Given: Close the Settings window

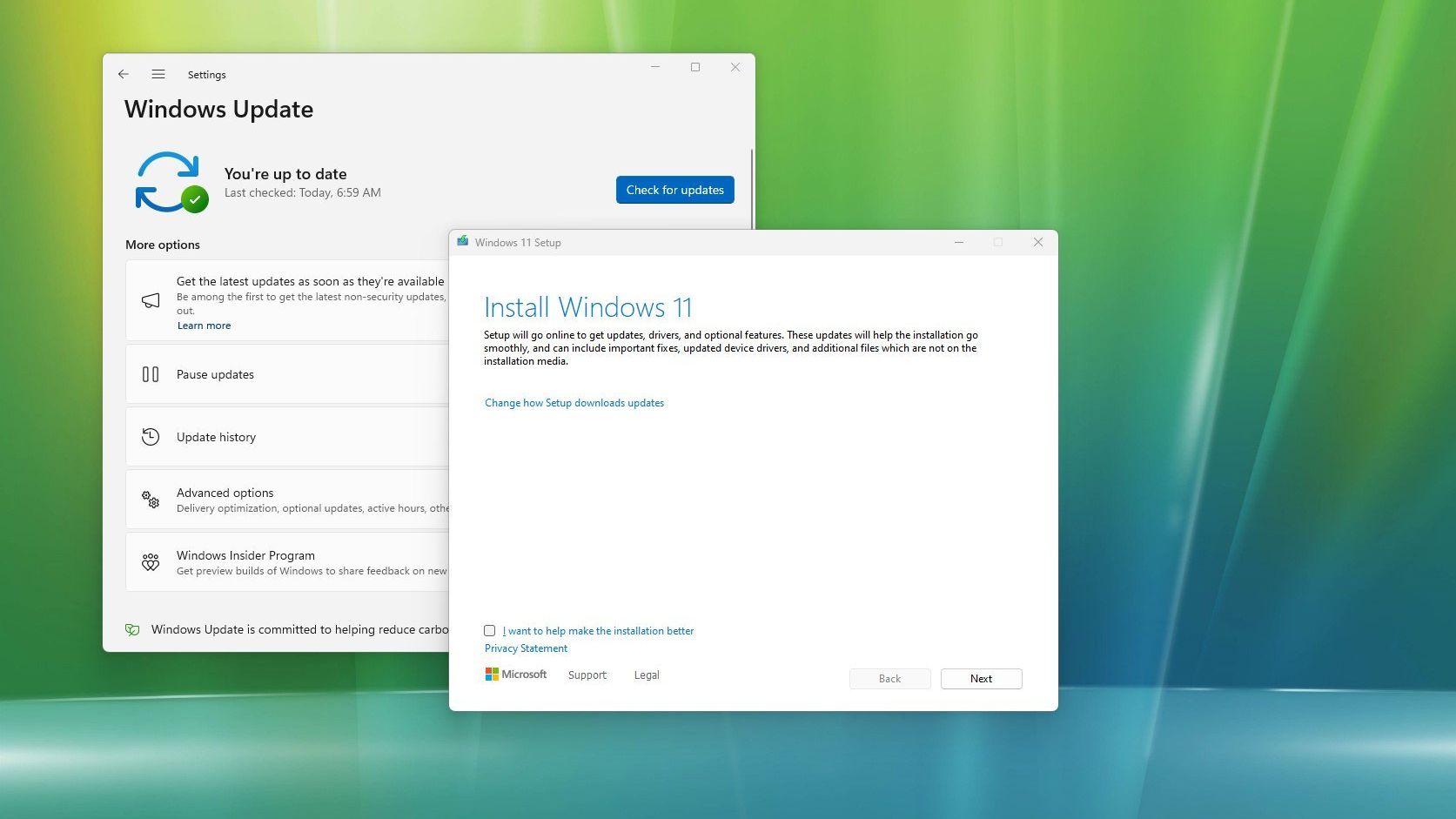Looking at the screenshot, I should (735, 67).
